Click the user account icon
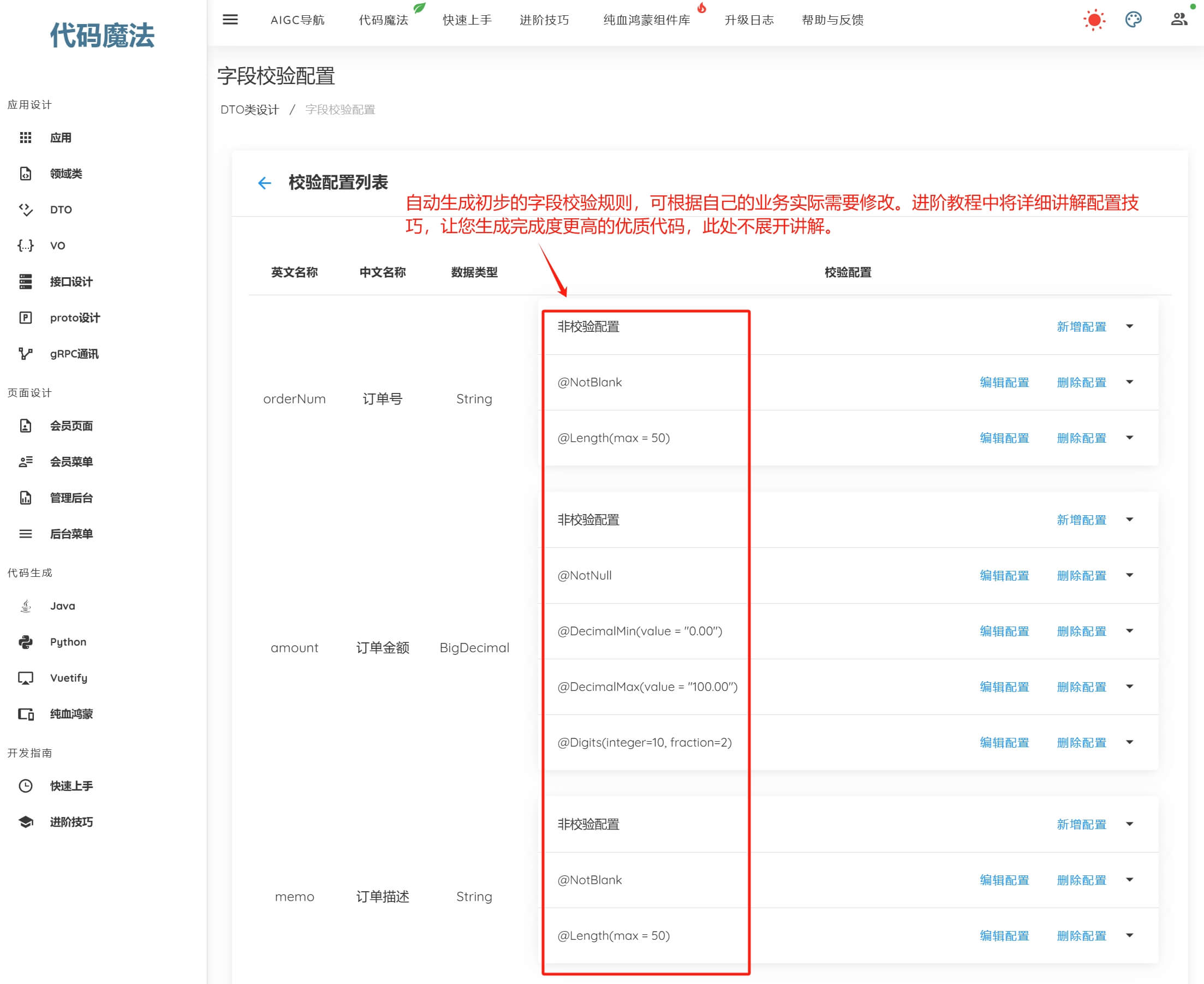The image size is (1204, 984). point(1179,20)
